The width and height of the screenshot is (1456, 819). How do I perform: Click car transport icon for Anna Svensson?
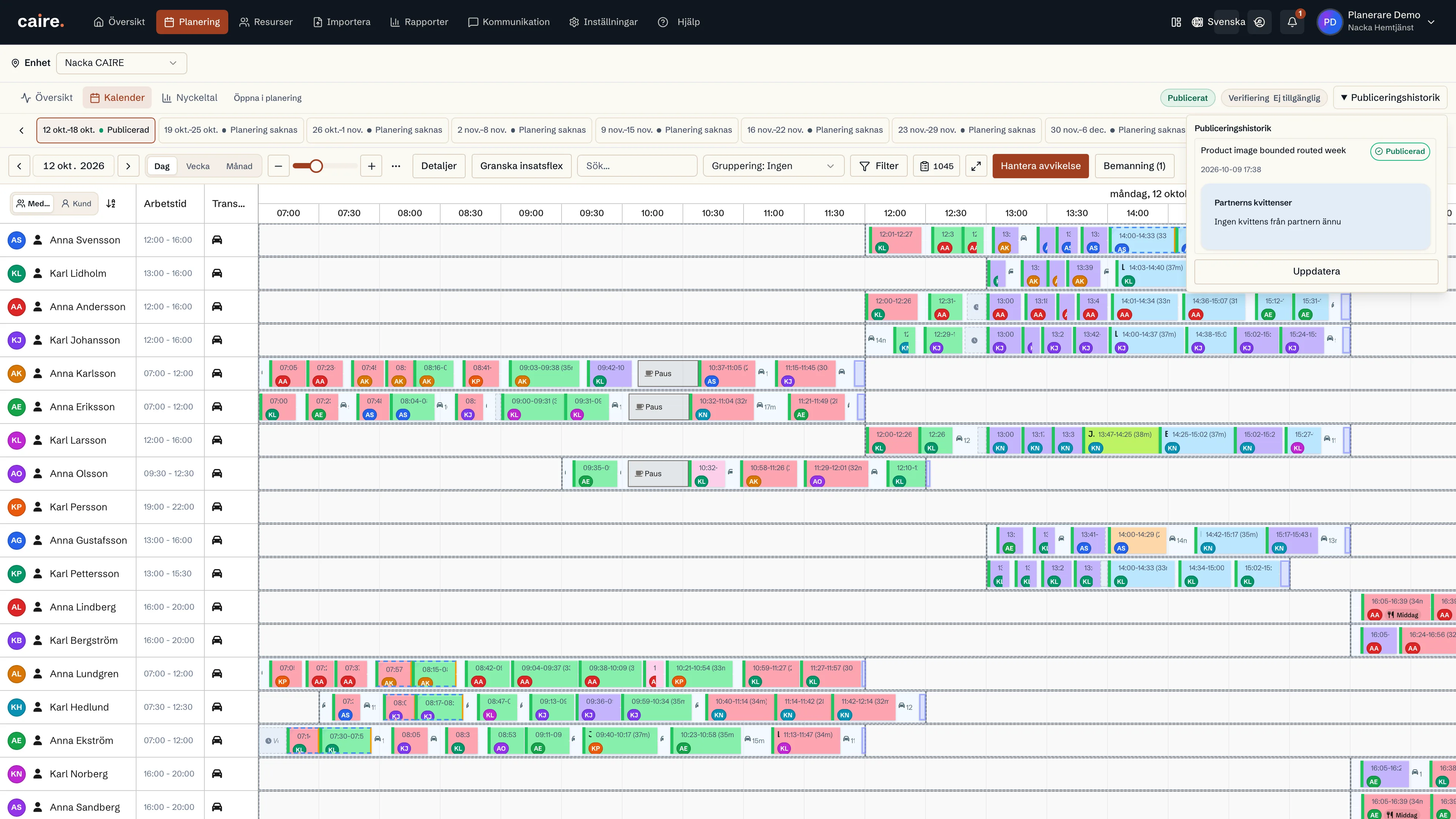pos(217,240)
